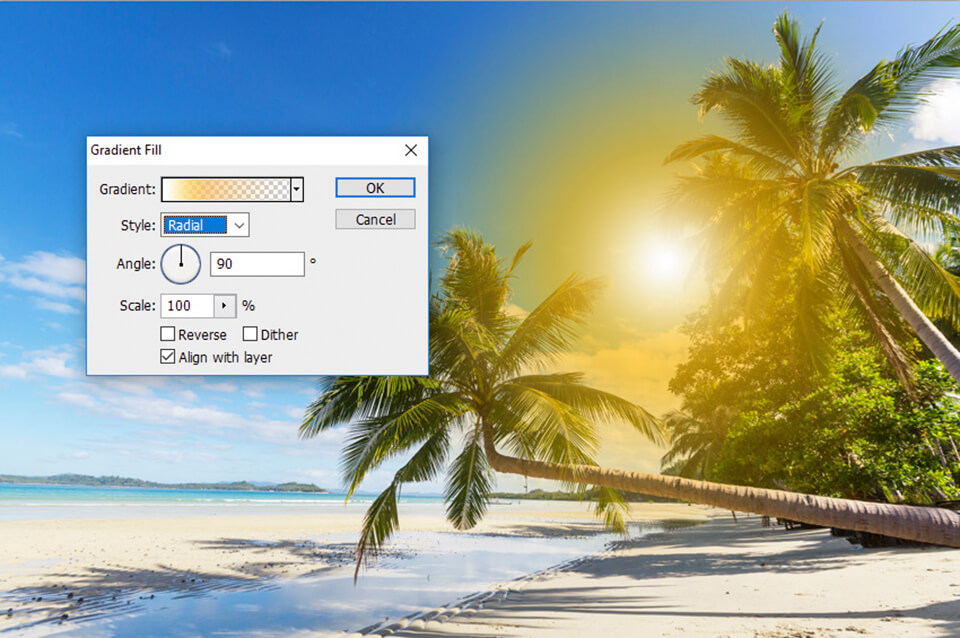Uncheck the Align with layer option
Viewport: 960px width, 638px height.
tap(168, 357)
